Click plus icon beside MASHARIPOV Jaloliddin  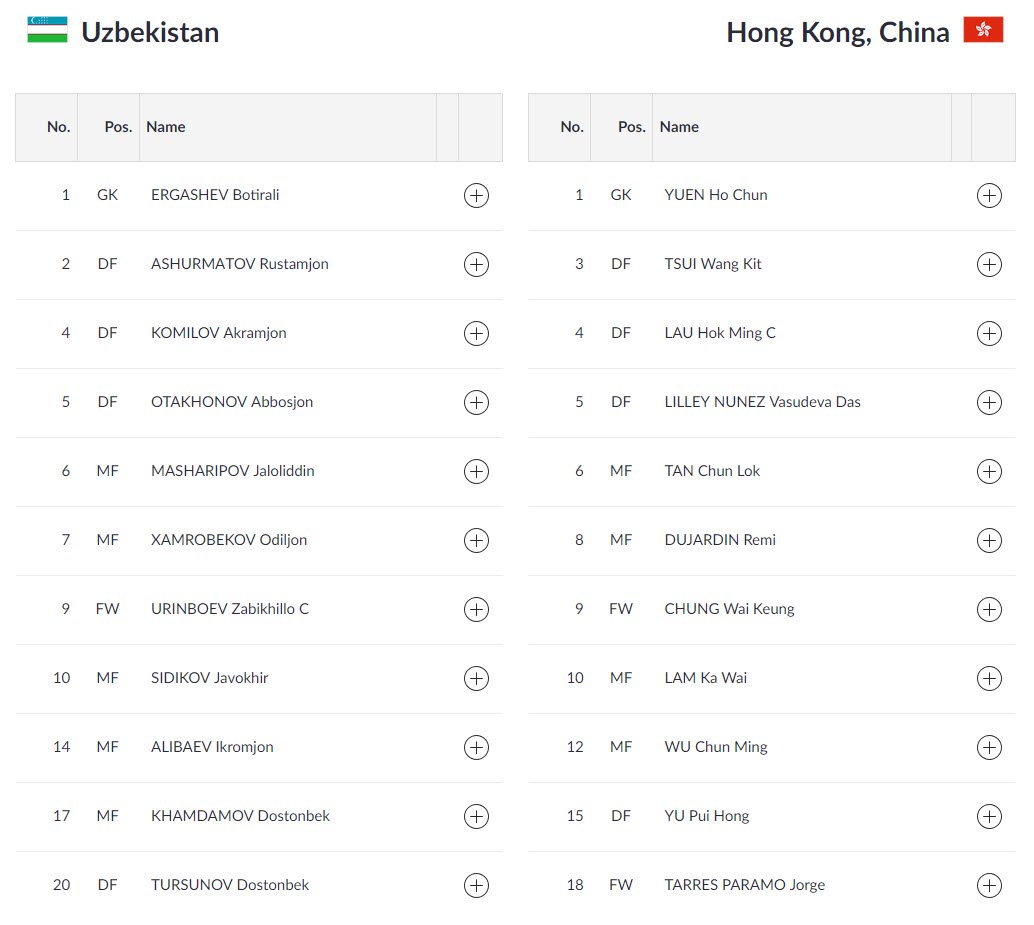point(476,472)
